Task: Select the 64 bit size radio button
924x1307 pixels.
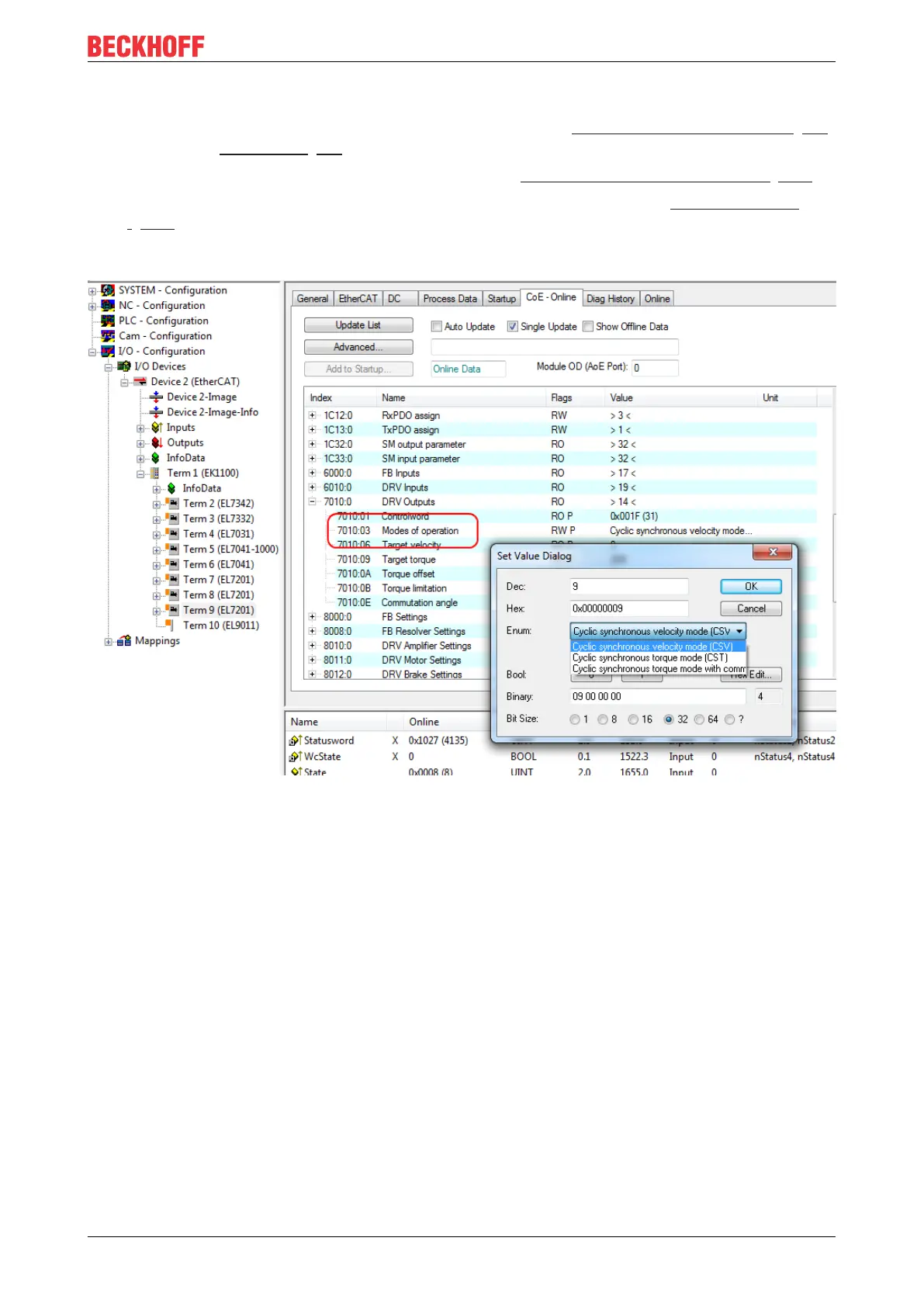Action: pyautogui.click(x=699, y=719)
